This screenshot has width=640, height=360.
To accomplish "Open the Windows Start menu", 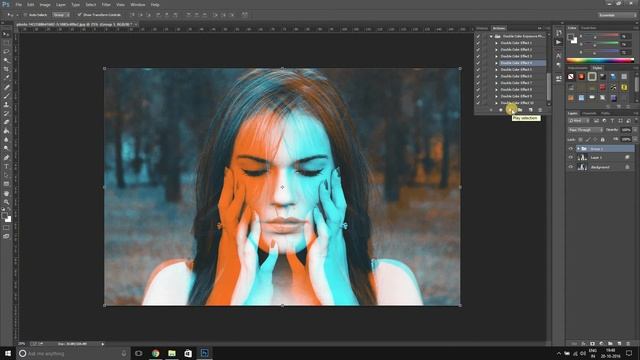I will pos(8,353).
